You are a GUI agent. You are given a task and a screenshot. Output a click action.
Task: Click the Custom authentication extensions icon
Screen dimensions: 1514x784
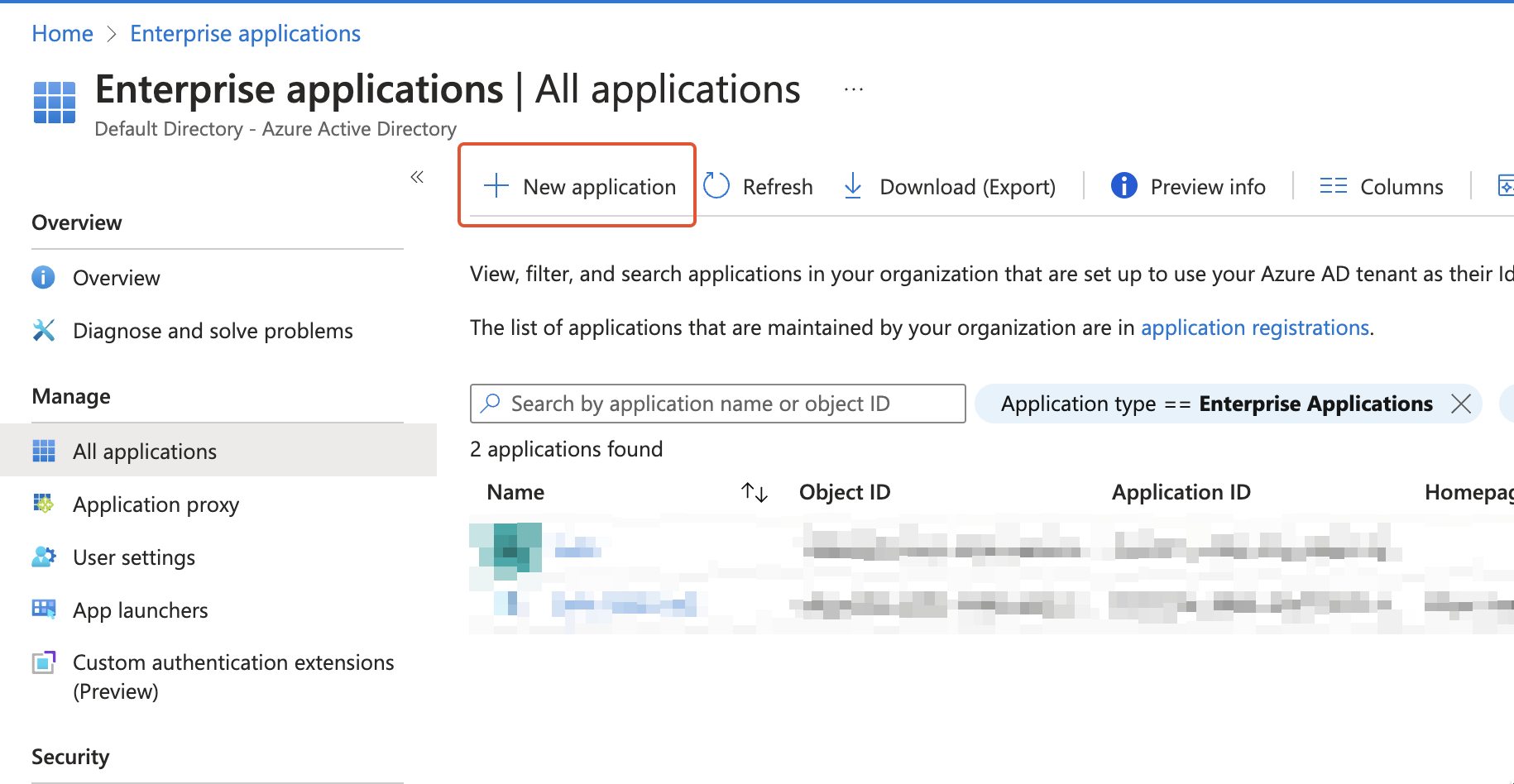(43, 662)
